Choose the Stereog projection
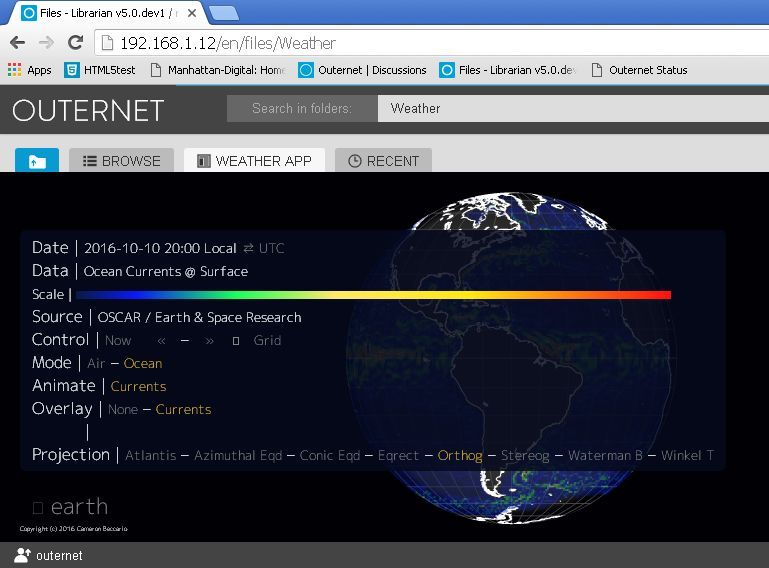Screen dimensions: 769x568 pyautogui.click(x=525, y=456)
